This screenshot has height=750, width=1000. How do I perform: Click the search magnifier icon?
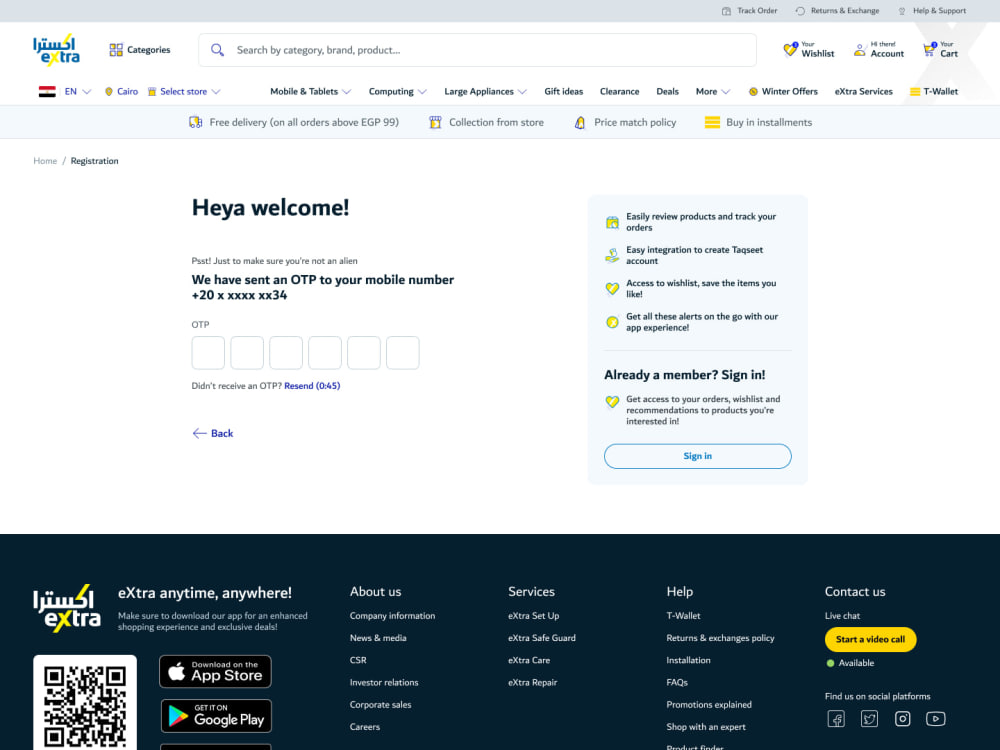pos(217,50)
